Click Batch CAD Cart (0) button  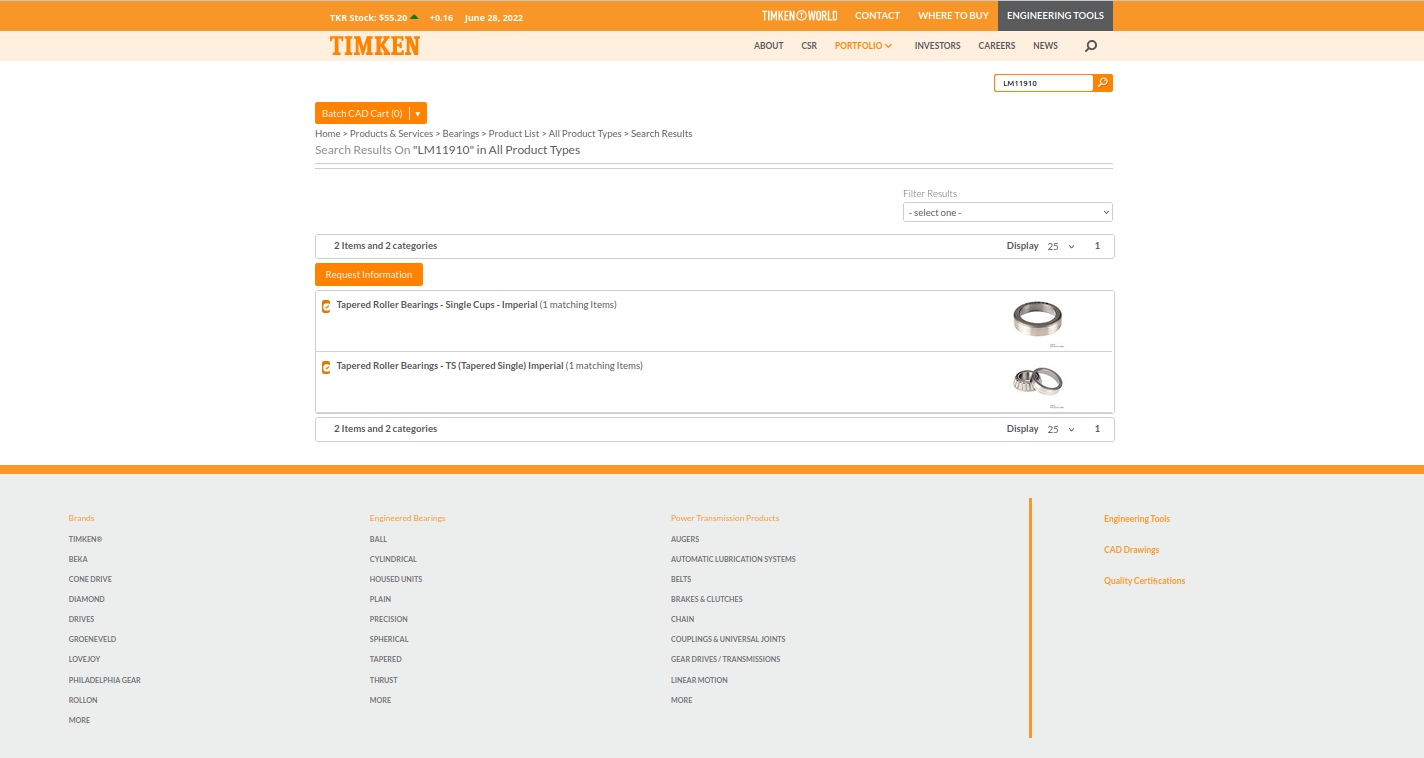coord(362,114)
